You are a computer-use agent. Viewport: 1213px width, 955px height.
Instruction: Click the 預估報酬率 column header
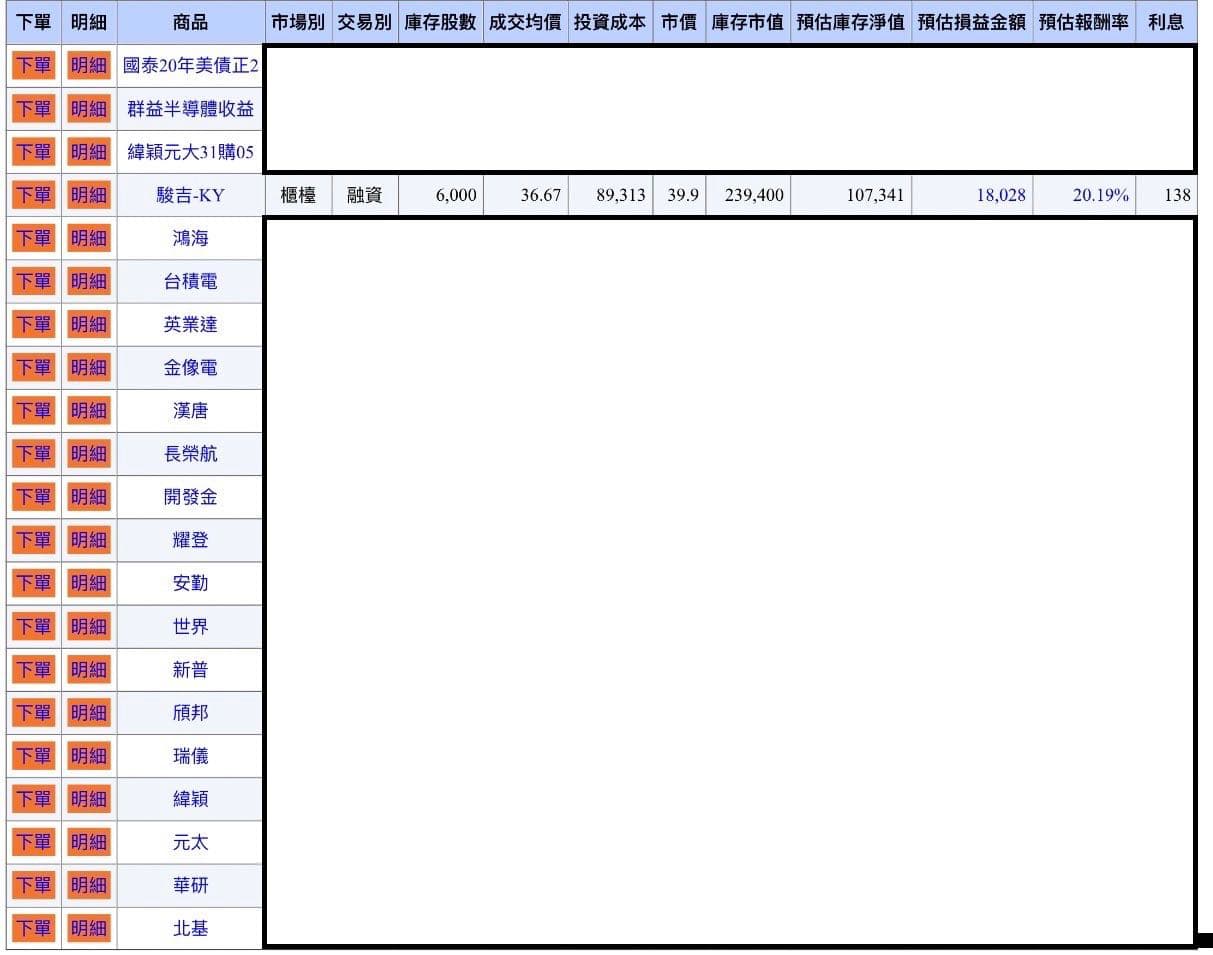[x=1084, y=22]
